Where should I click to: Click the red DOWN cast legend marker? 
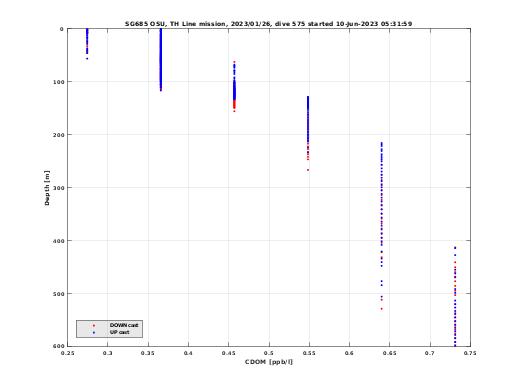pos(94,325)
